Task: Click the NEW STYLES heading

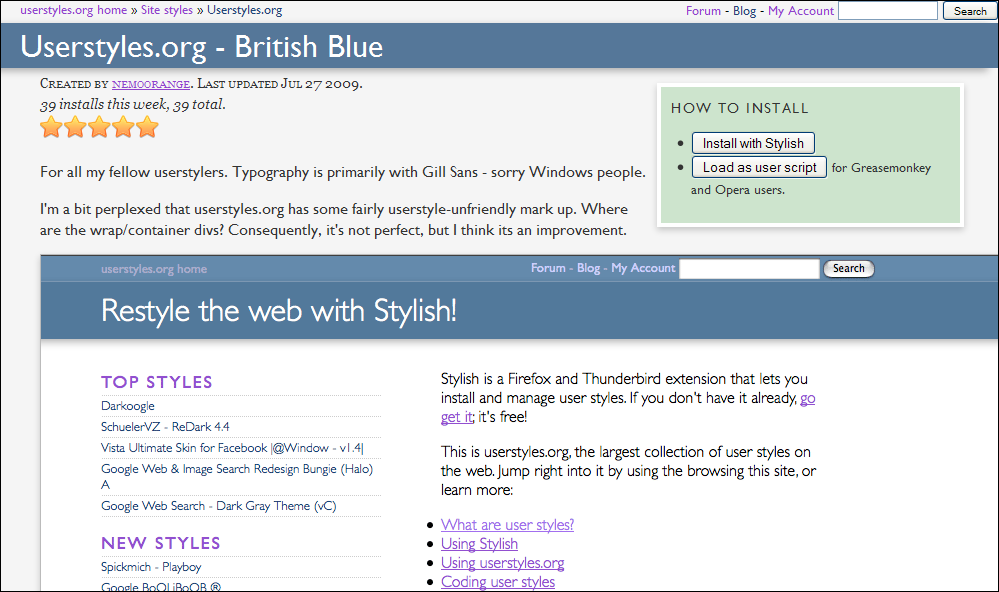Action: [161, 544]
